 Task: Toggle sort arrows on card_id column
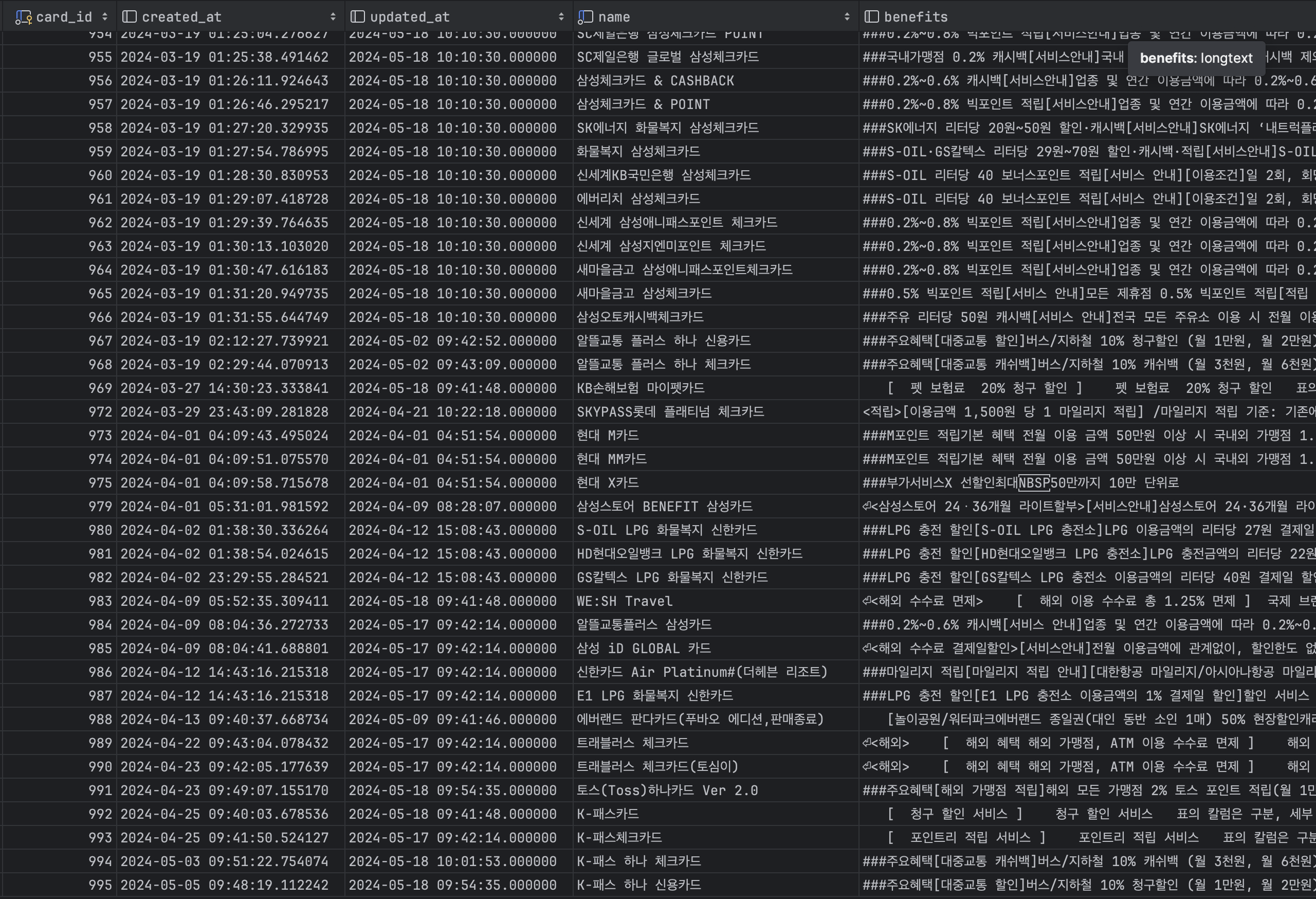(105, 17)
